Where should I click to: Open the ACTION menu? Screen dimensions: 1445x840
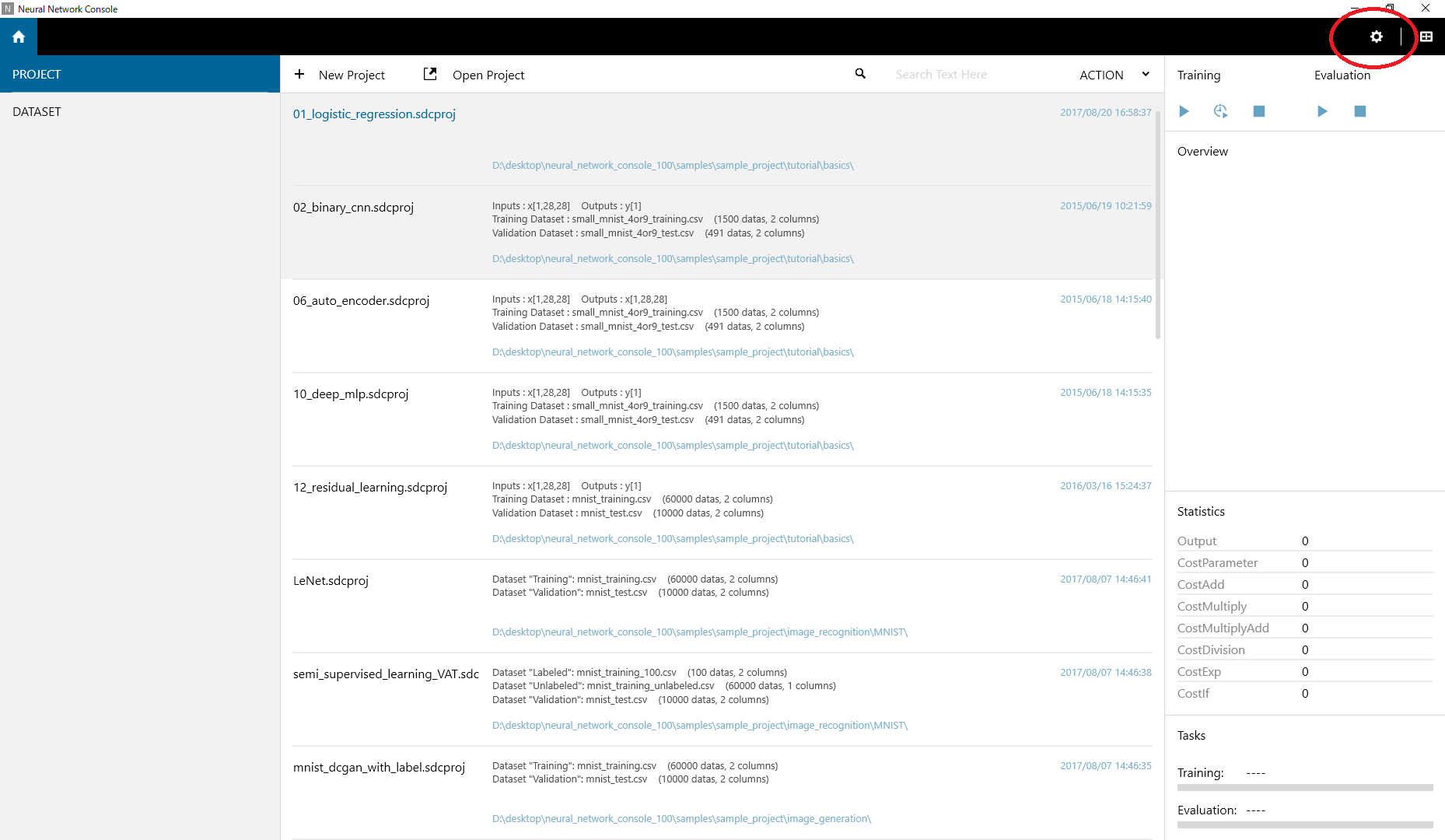(1101, 75)
